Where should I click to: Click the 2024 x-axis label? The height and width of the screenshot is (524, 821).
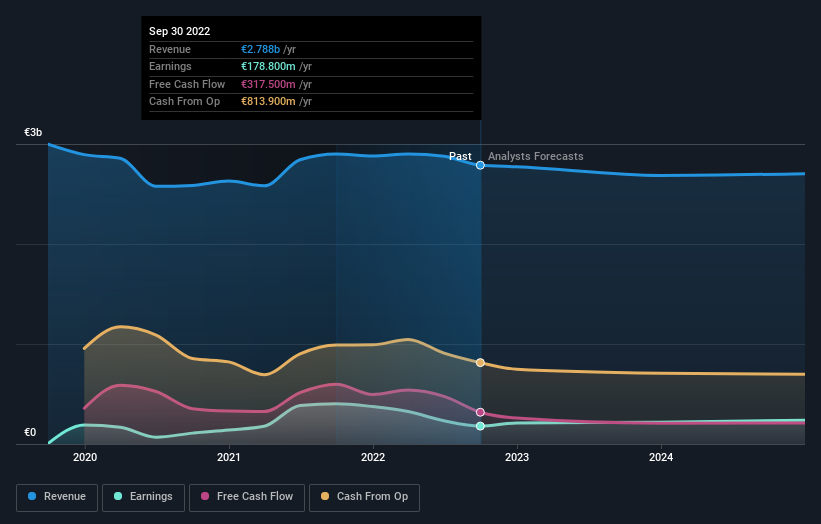pyautogui.click(x=661, y=458)
